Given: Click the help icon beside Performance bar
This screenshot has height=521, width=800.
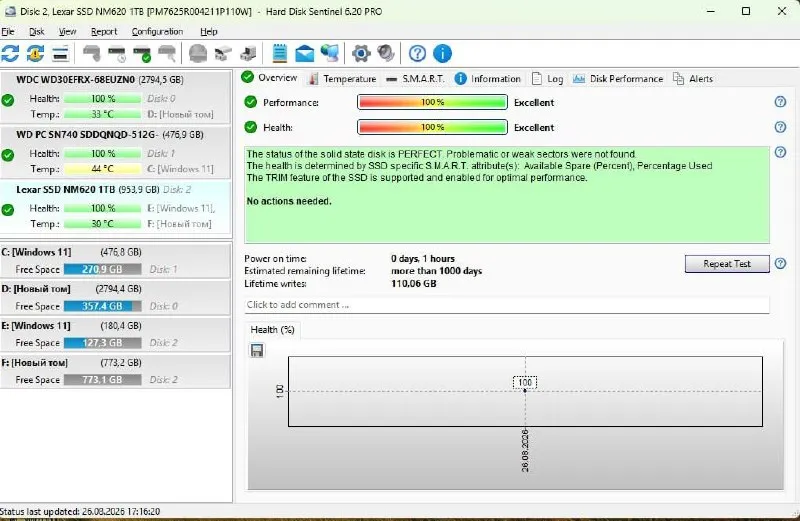Looking at the screenshot, I should (780, 102).
